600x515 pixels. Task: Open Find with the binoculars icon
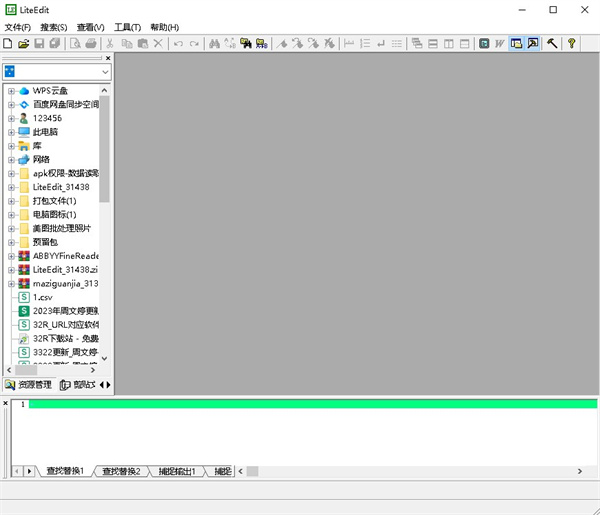pos(214,44)
